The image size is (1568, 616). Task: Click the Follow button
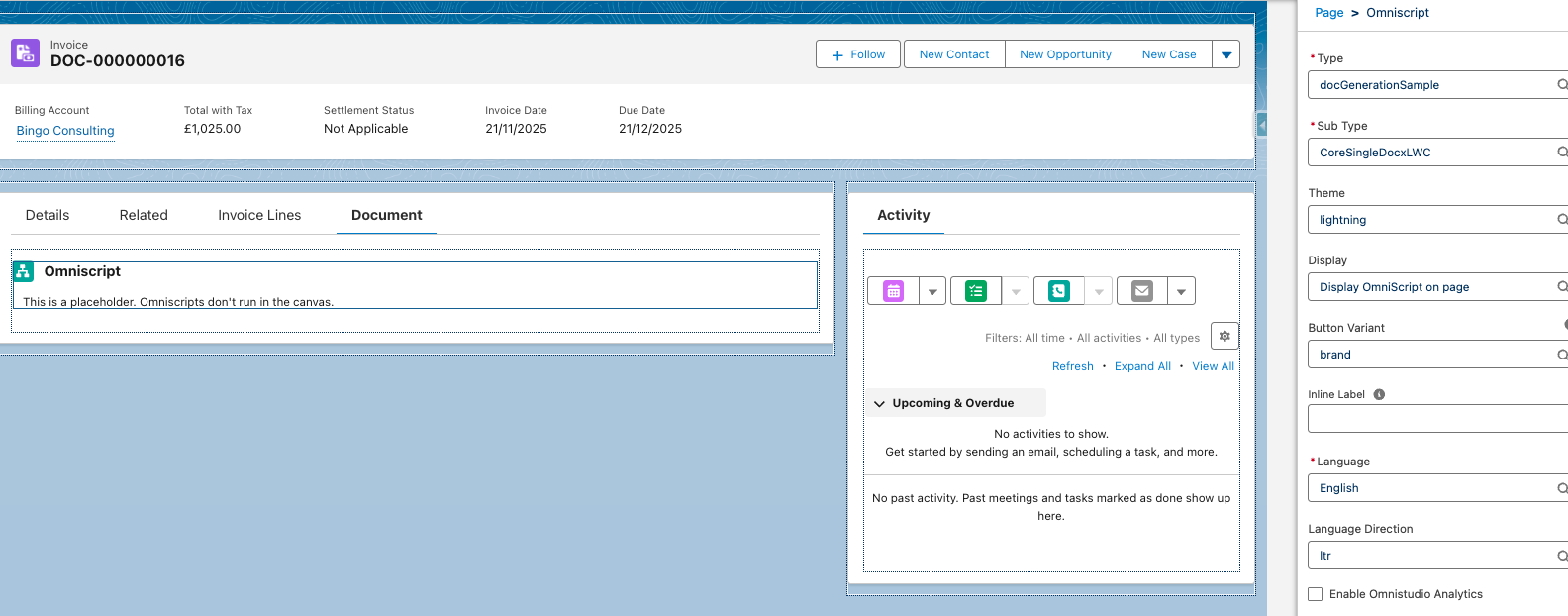pos(858,54)
